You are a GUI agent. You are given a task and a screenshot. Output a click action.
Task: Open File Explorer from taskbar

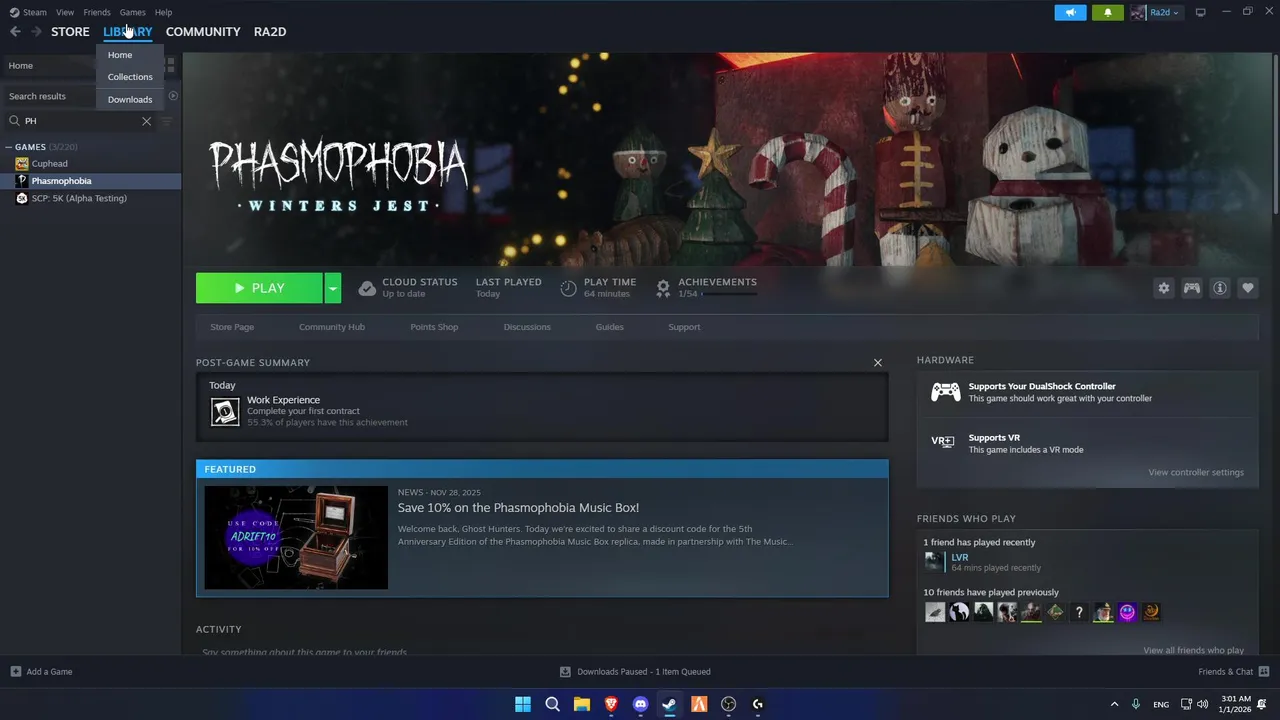click(x=581, y=704)
